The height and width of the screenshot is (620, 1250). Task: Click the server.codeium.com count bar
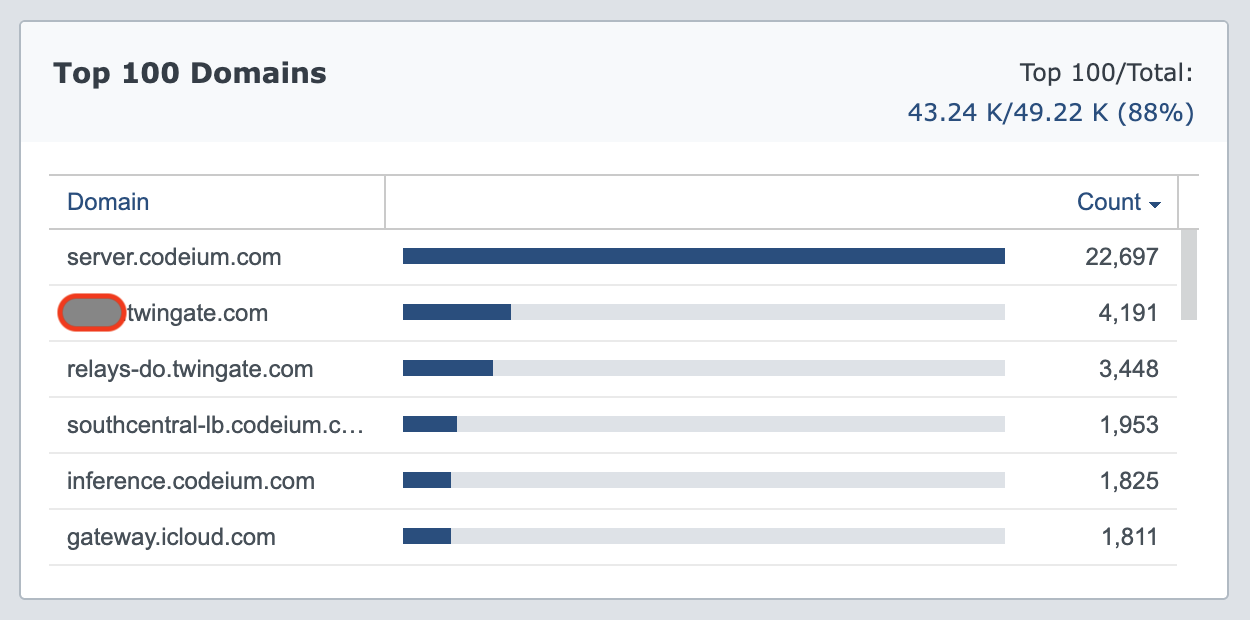(703, 257)
